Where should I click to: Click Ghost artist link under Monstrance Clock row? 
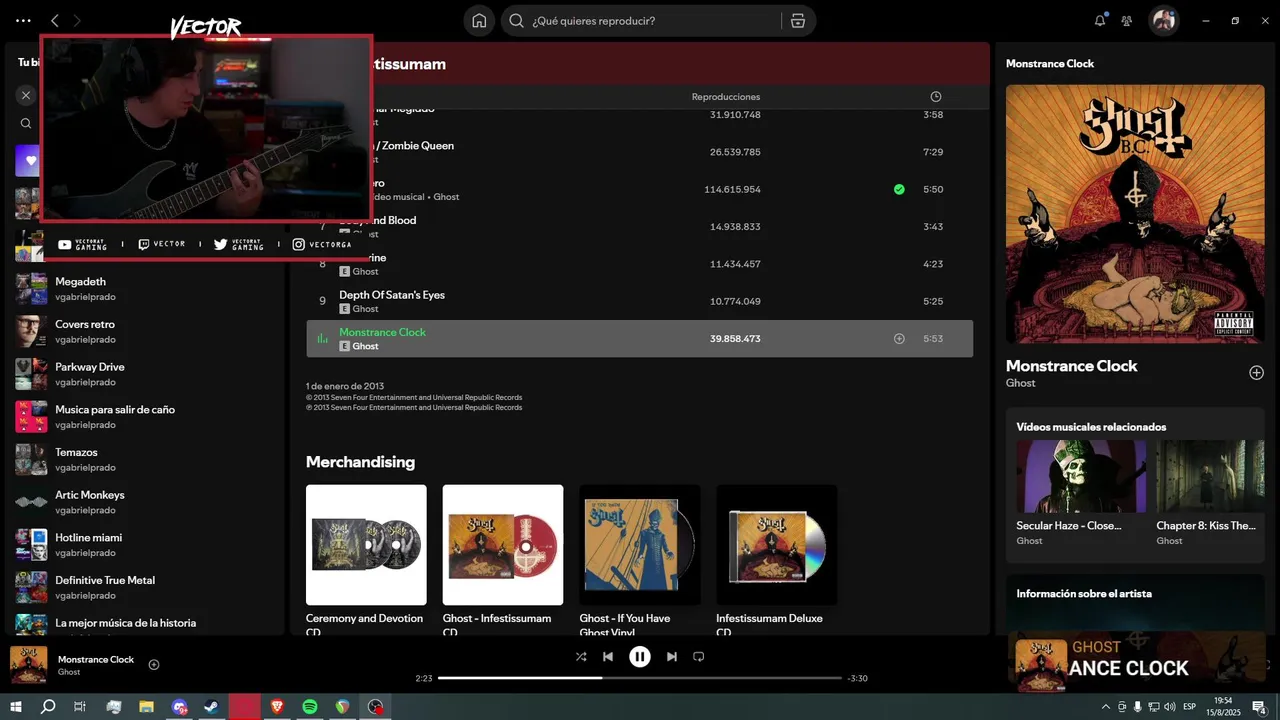point(365,346)
